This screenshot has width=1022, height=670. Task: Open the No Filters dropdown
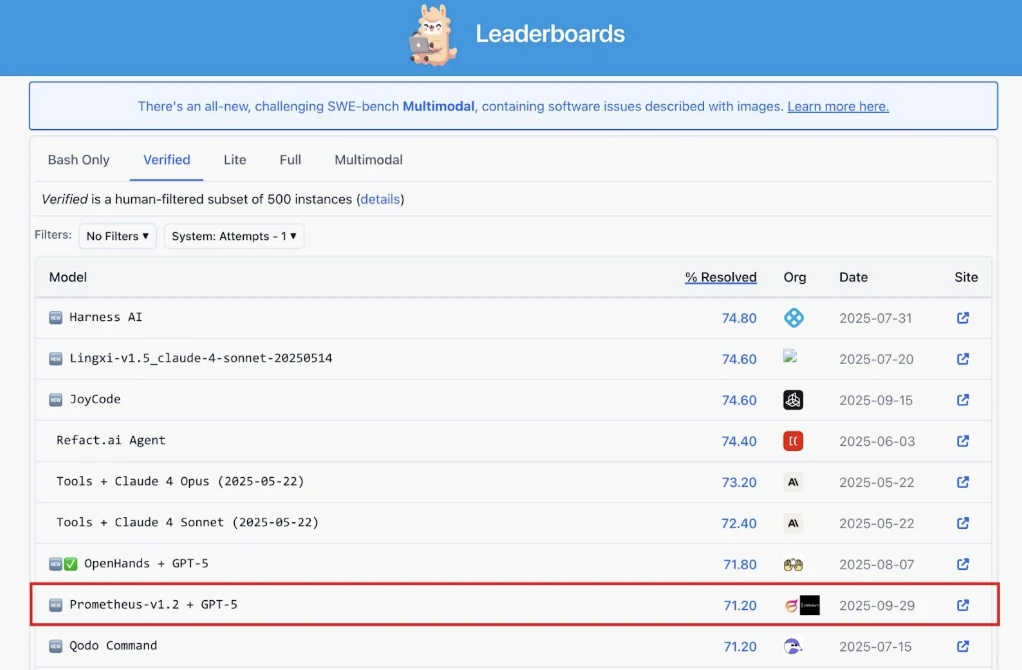(117, 236)
